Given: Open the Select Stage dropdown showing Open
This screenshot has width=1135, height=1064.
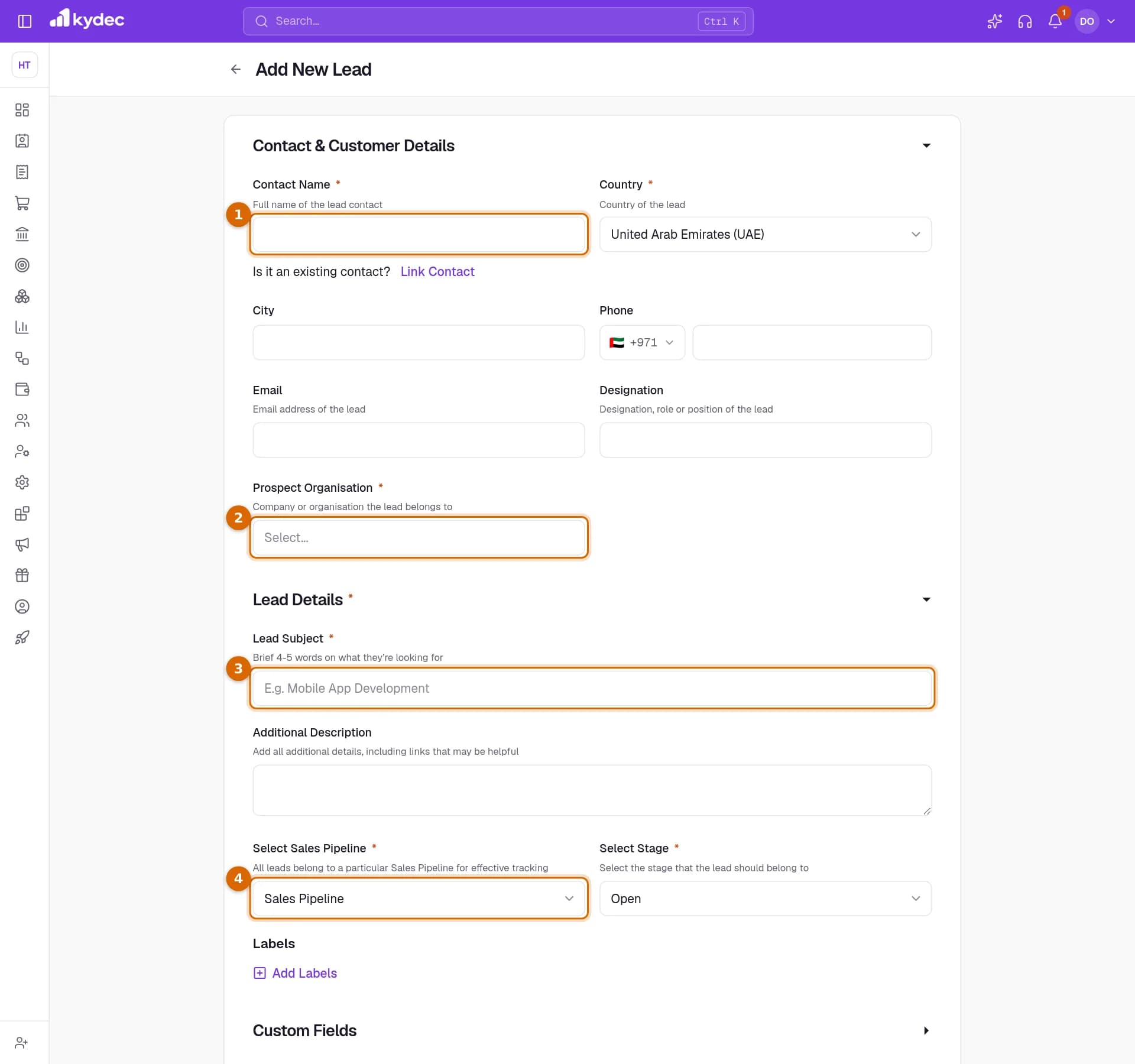Looking at the screenshot, I should pyautogui.click(x=765, y=898).
